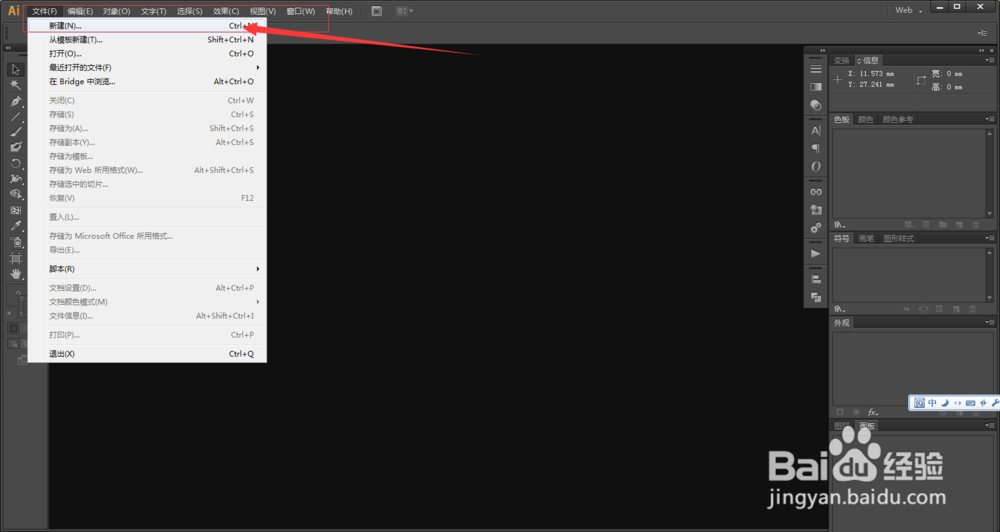Open the Transparency panel icon
Screen dimensions: 1000x532
[816, 105]
